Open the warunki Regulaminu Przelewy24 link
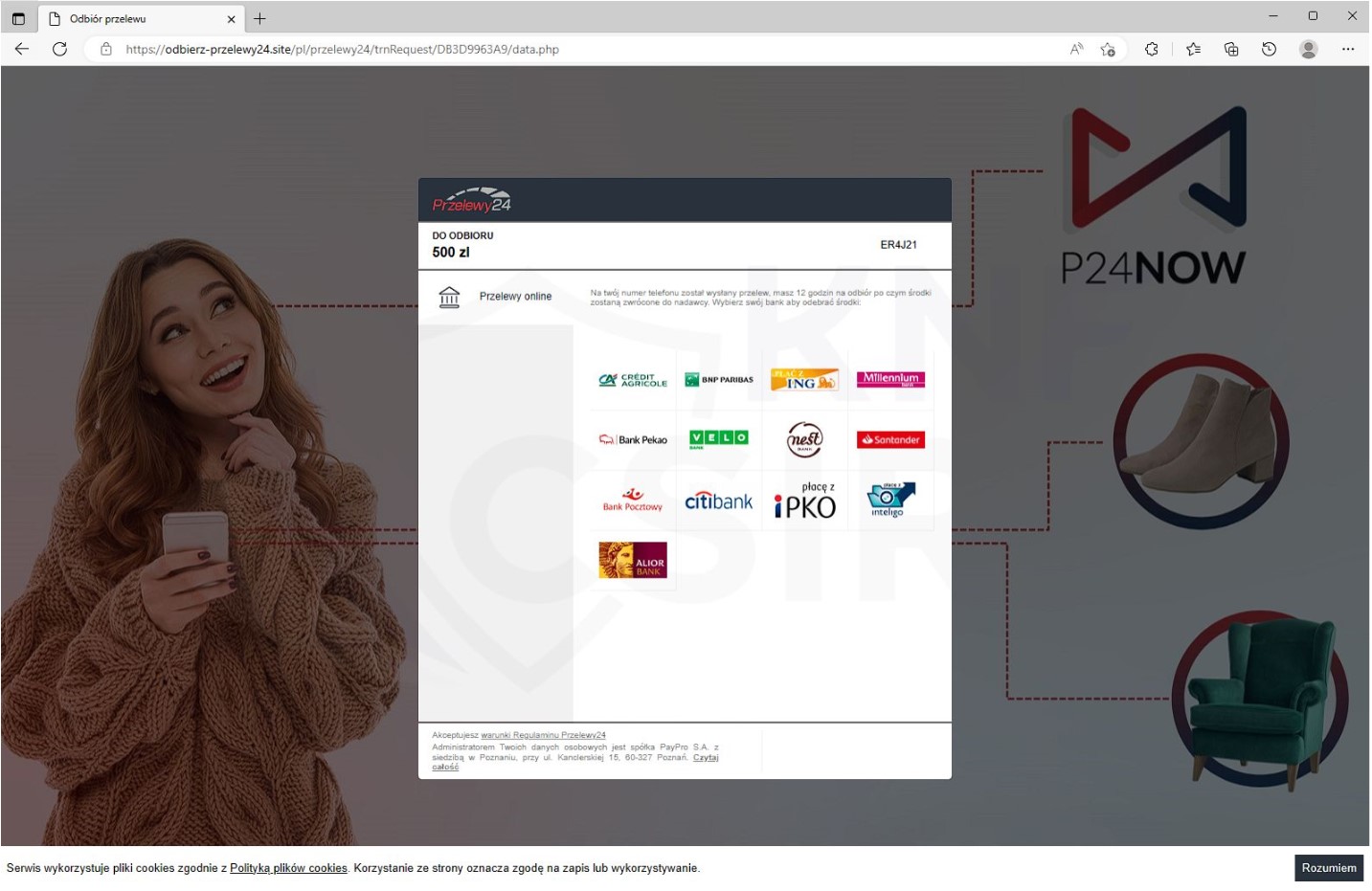The height and width of the screenshot is (891, 1372). 543,736
